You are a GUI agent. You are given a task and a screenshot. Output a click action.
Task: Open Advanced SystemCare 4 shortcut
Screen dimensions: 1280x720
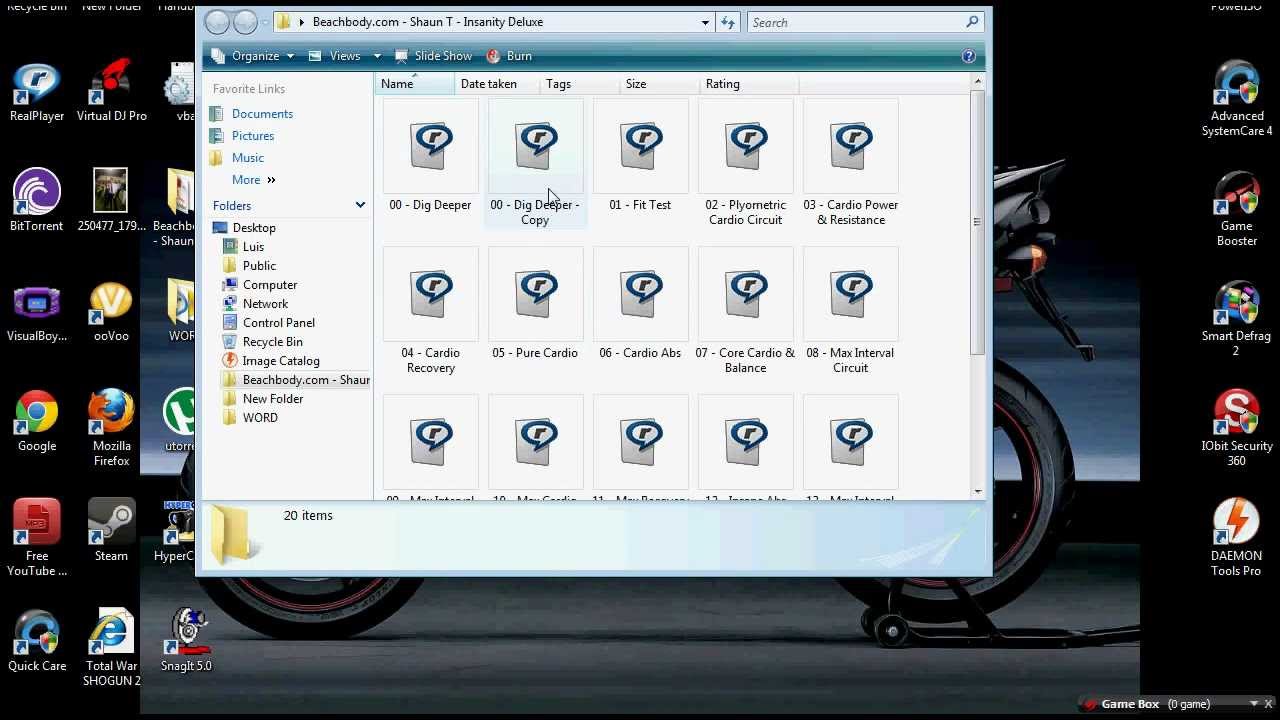(x=1237, y=99)
